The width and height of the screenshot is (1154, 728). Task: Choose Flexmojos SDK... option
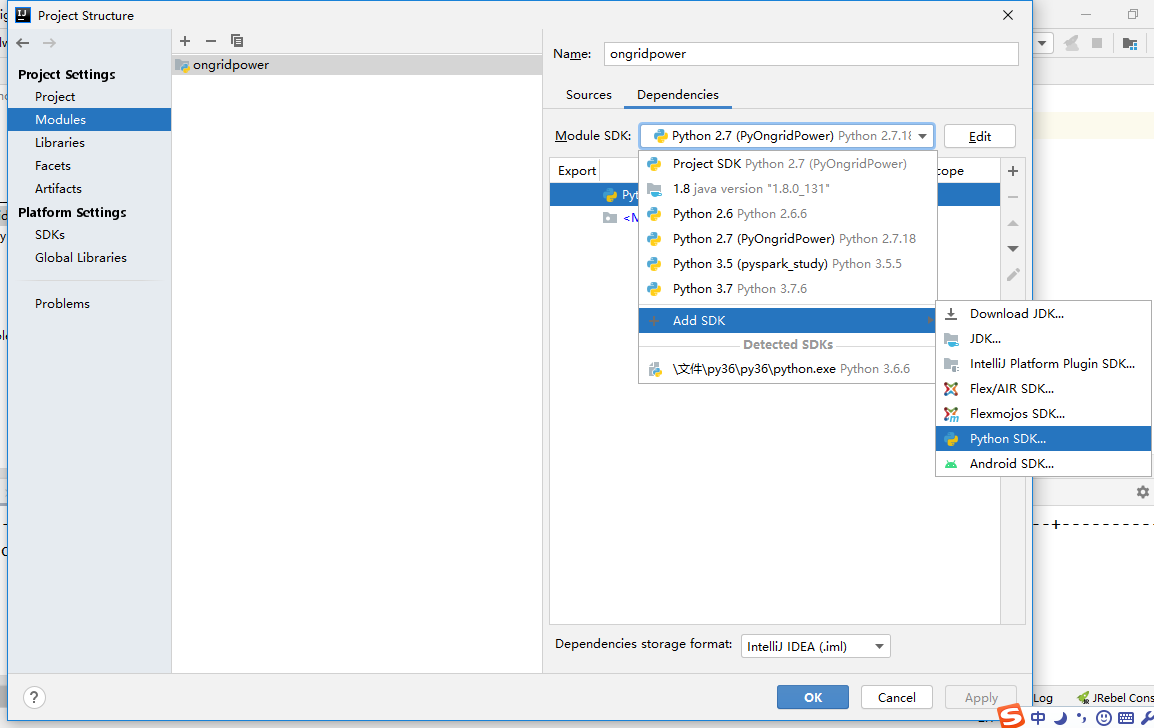1043,414
